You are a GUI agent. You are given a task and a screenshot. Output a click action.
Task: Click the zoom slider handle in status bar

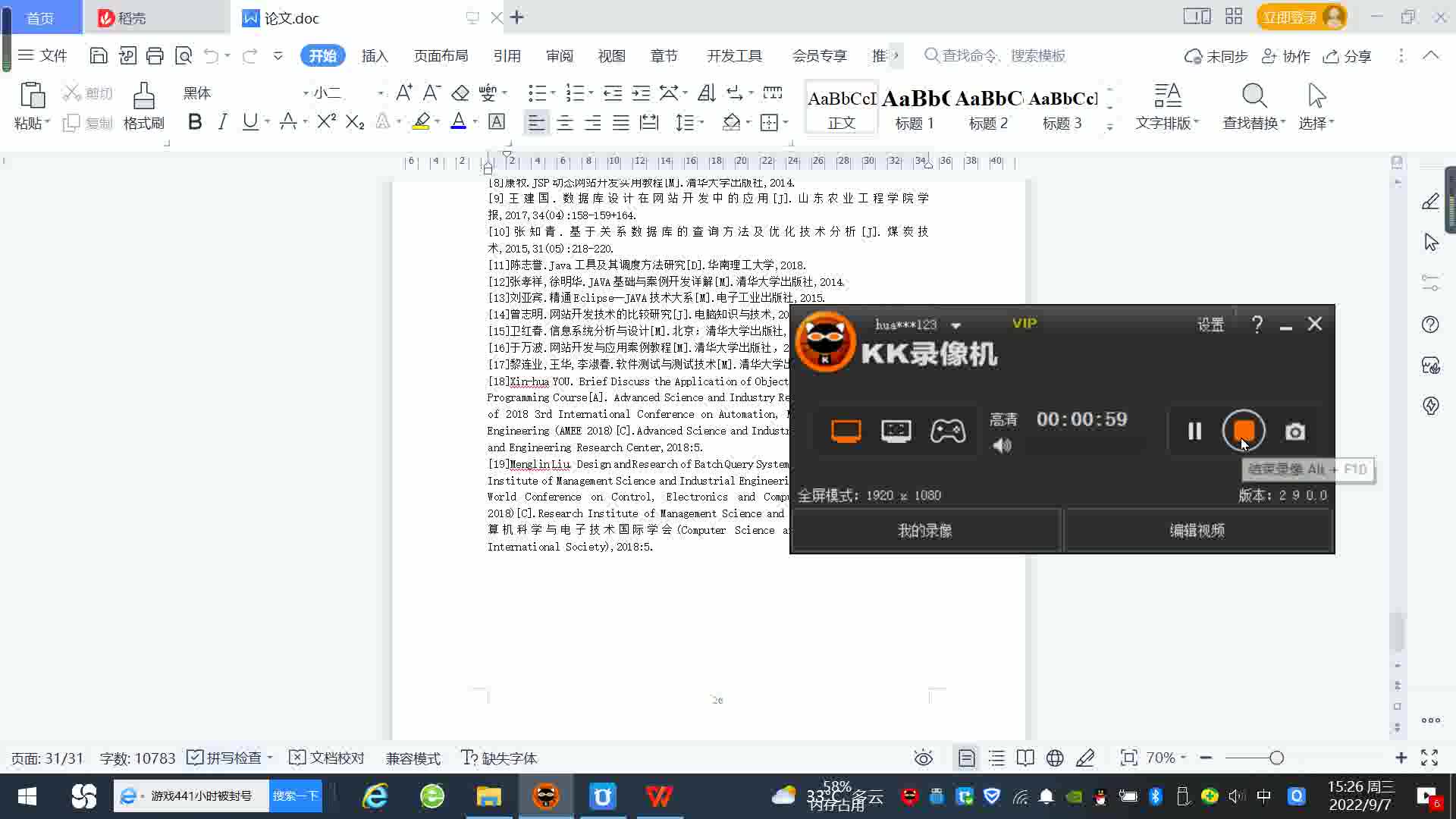(x=1276, y=758)
